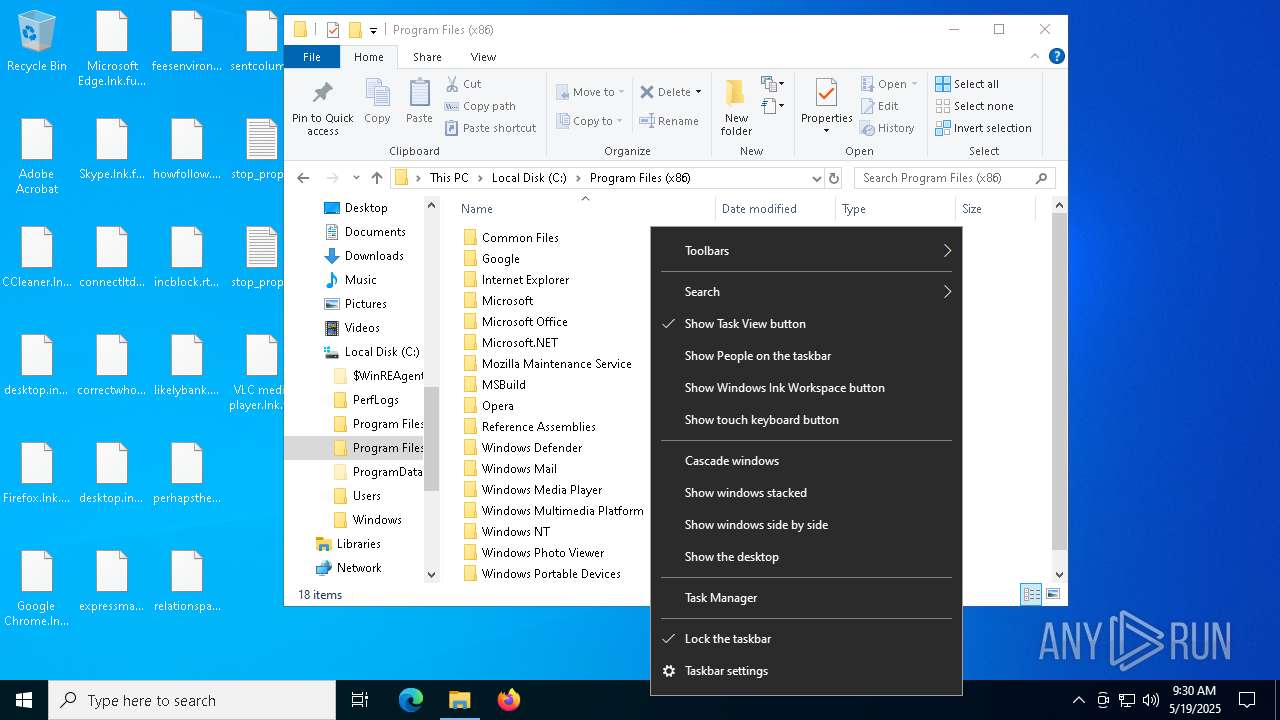Toggle Show Task View button option
Screen dimensions: 1280x720
click(x=806, y=324)
